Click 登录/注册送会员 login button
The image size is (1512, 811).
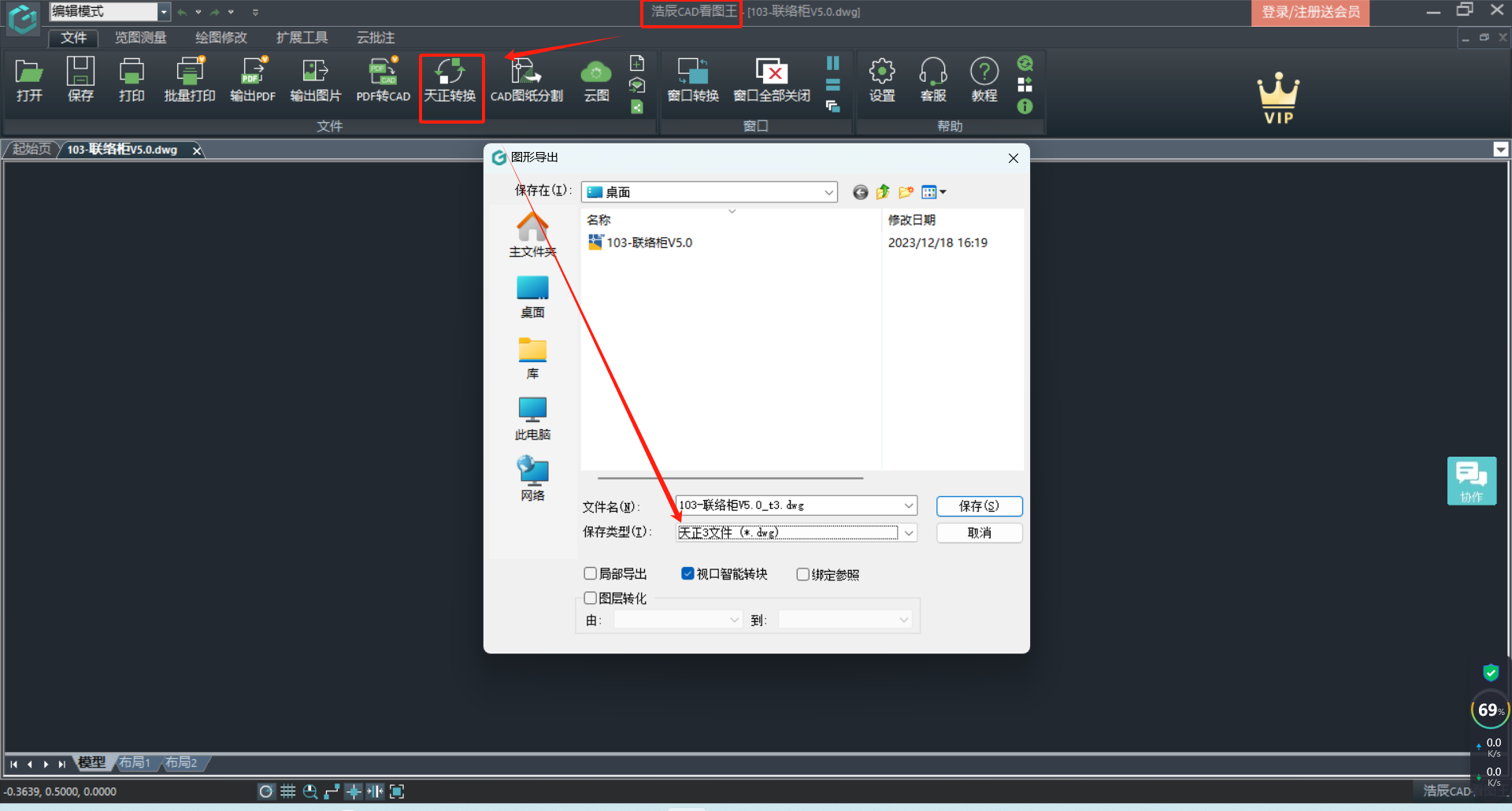point(1310,13)
